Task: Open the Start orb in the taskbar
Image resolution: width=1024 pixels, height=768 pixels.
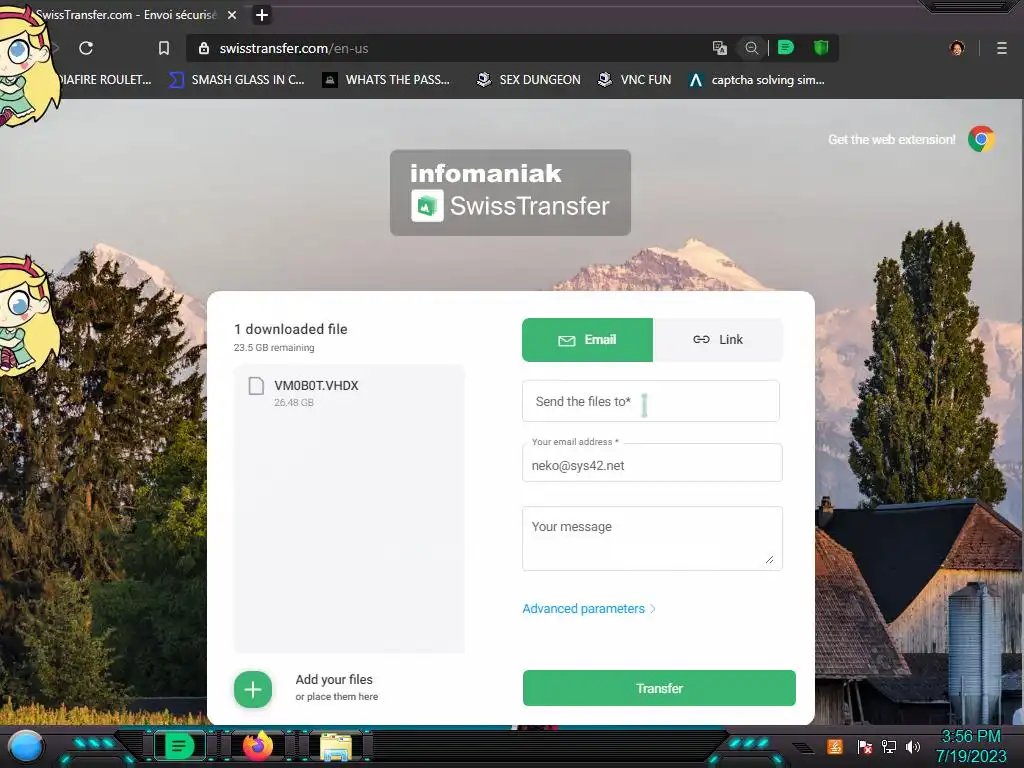Action: coord(25,748)
